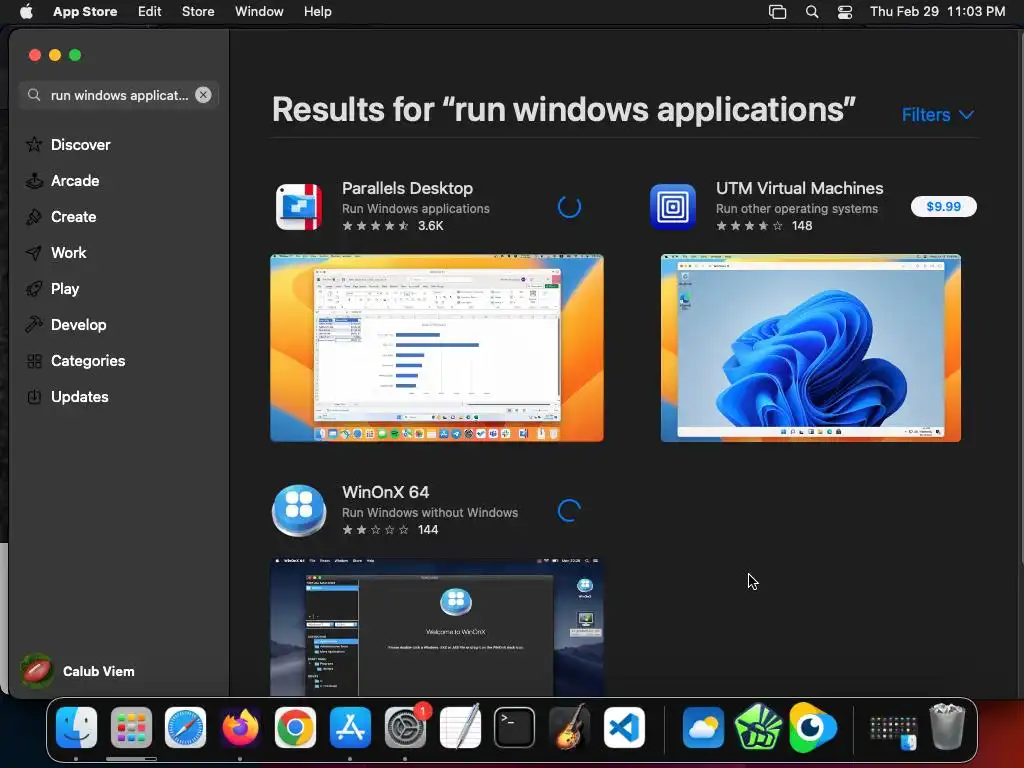Screen dimensions: 1024x768
Task: Open the Parallels Desktop title
Action: click(407, 188)
